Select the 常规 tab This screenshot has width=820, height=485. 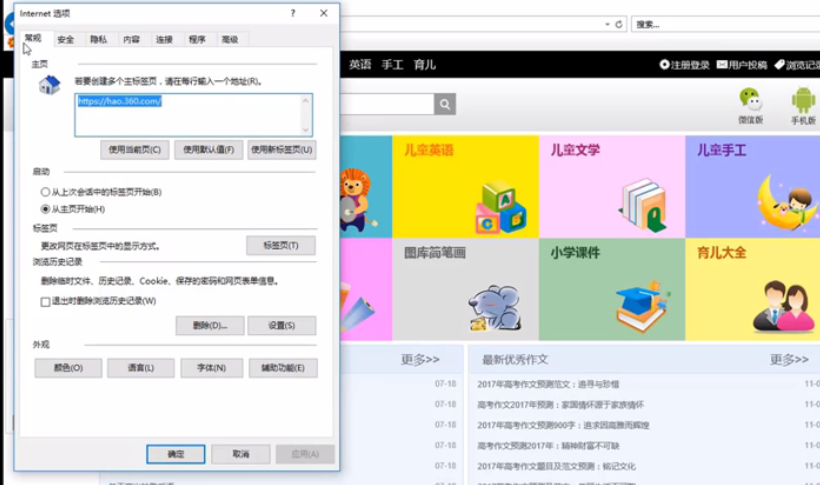pyautogui.click(x=33, y=38)
